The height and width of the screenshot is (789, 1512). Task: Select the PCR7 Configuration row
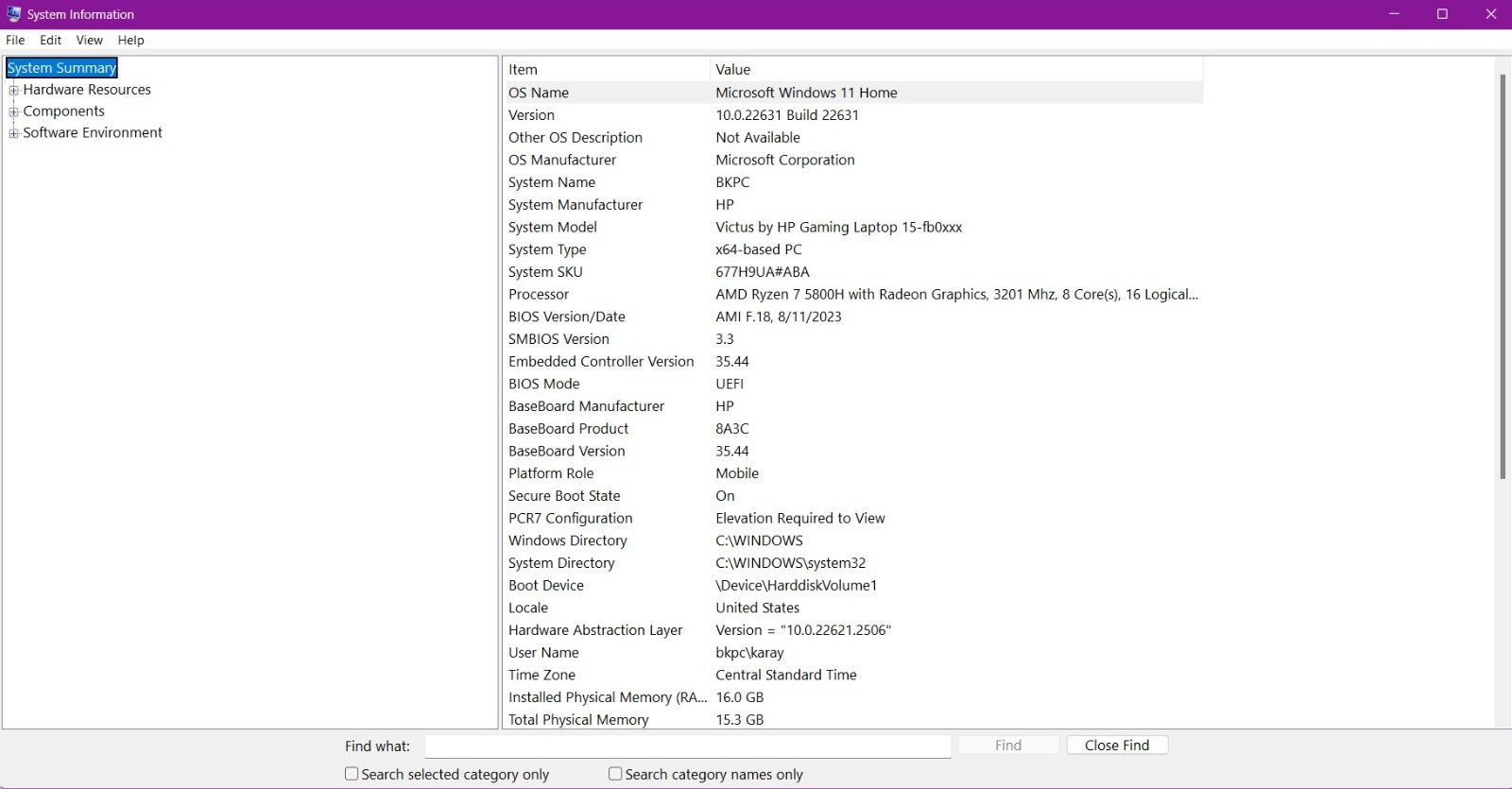point(852,519)
